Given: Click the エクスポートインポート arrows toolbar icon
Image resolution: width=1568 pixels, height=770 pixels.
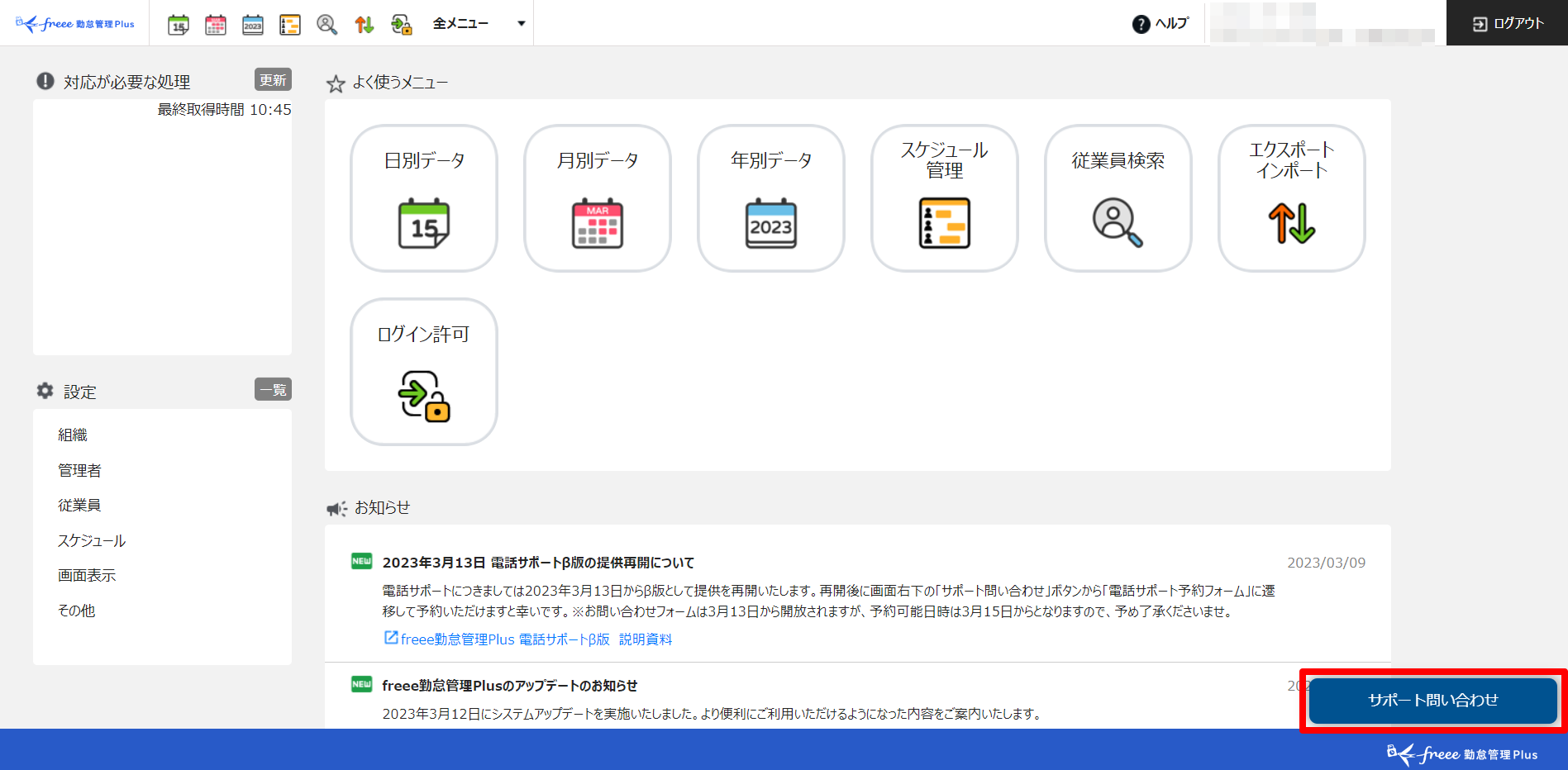Looking at the screenshot, I should [x=364, y=23].
